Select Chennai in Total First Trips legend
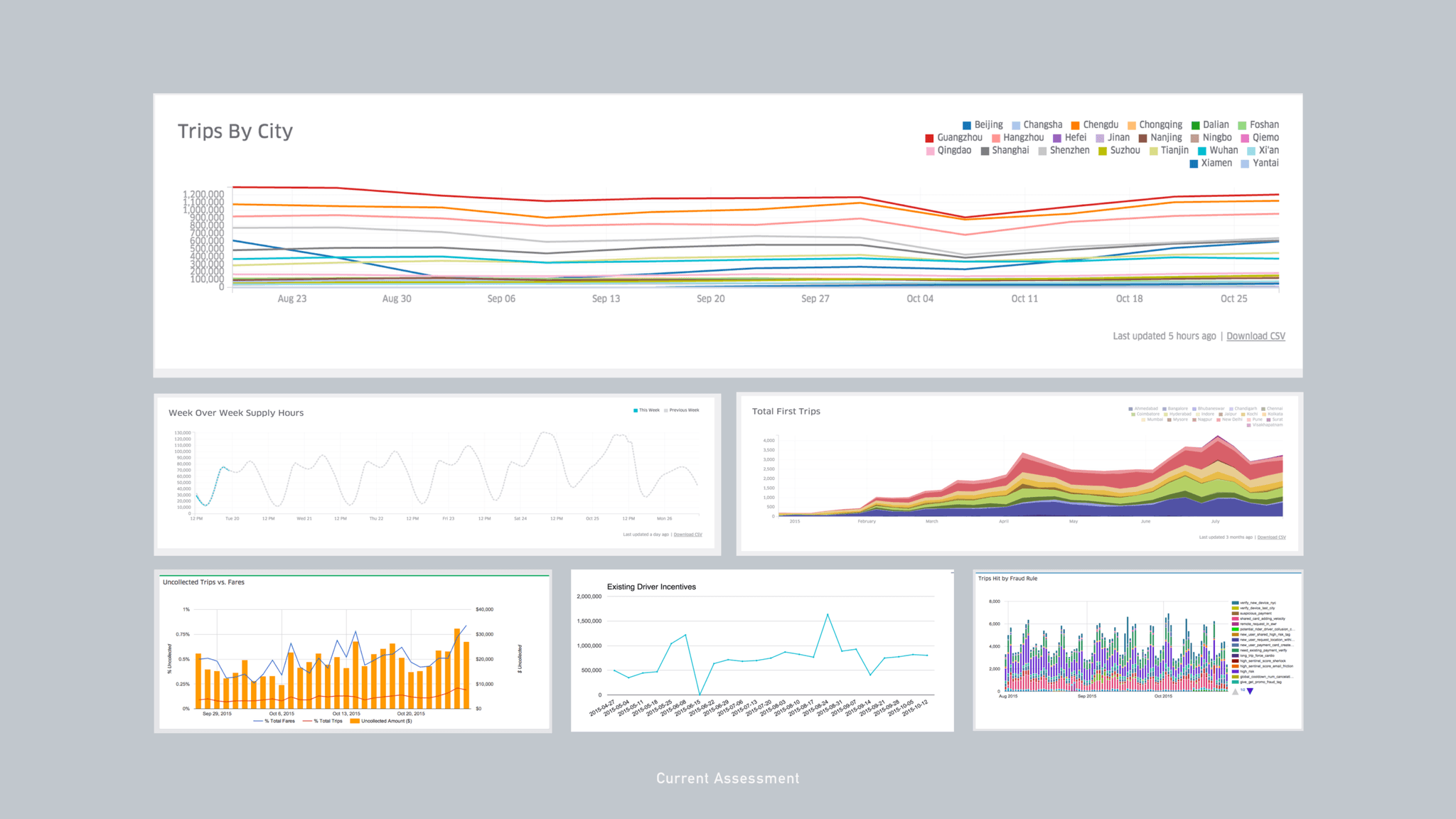 point(1272,409)
